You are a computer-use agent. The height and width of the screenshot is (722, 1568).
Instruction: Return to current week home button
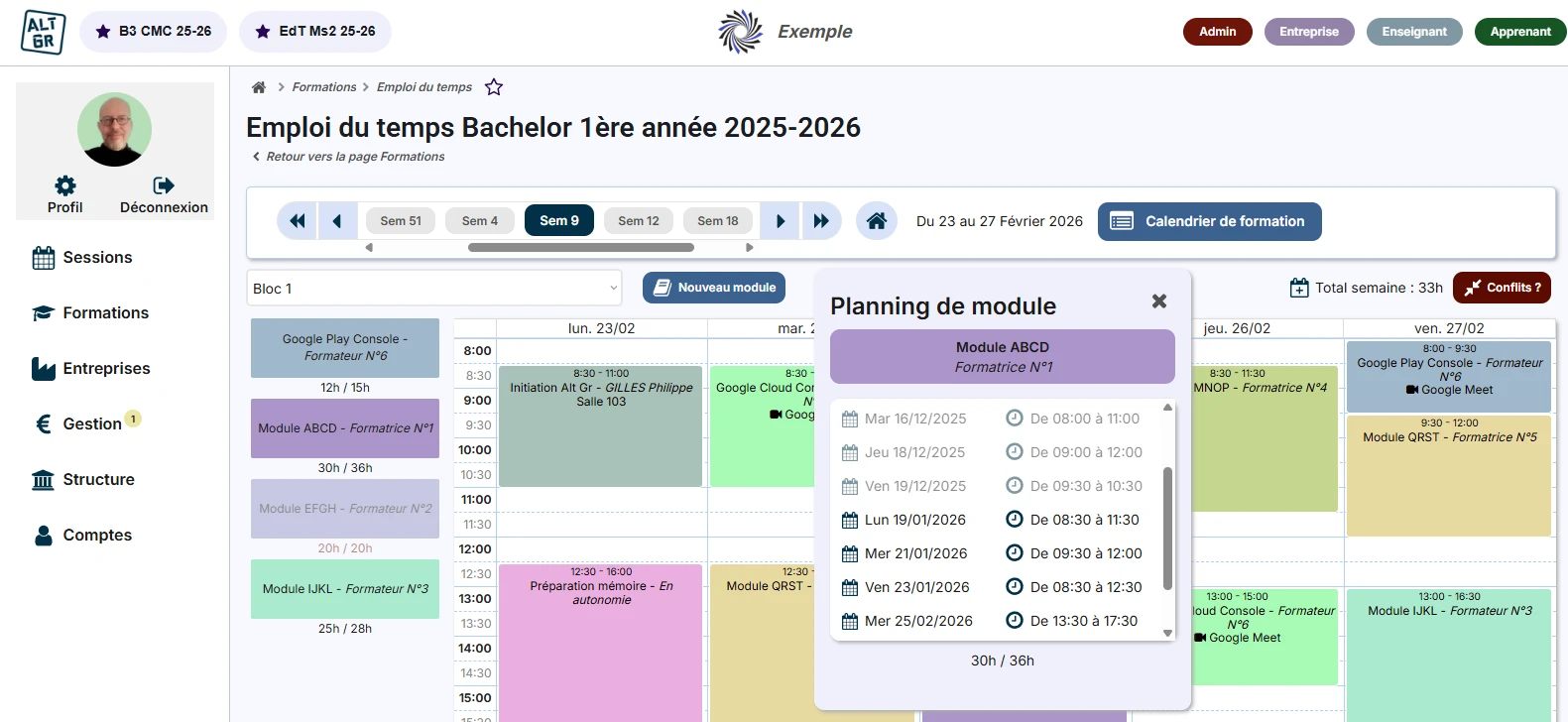[x=877, y=221]
